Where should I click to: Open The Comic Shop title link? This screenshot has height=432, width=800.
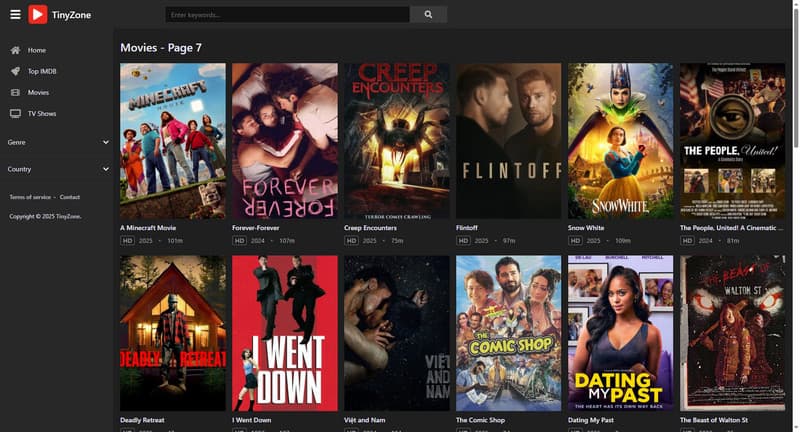pyautogui.click(x=480, y=420)
